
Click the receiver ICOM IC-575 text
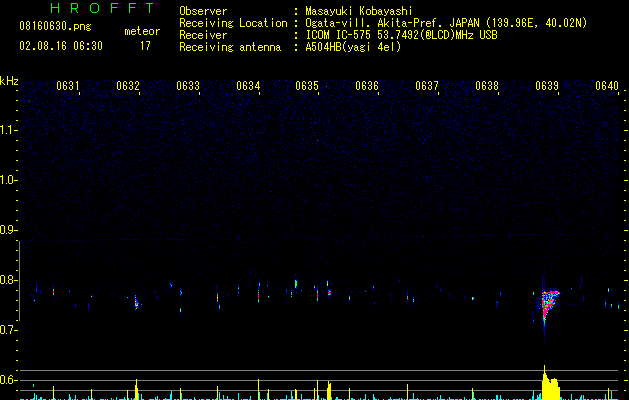[x=338, y=35]
